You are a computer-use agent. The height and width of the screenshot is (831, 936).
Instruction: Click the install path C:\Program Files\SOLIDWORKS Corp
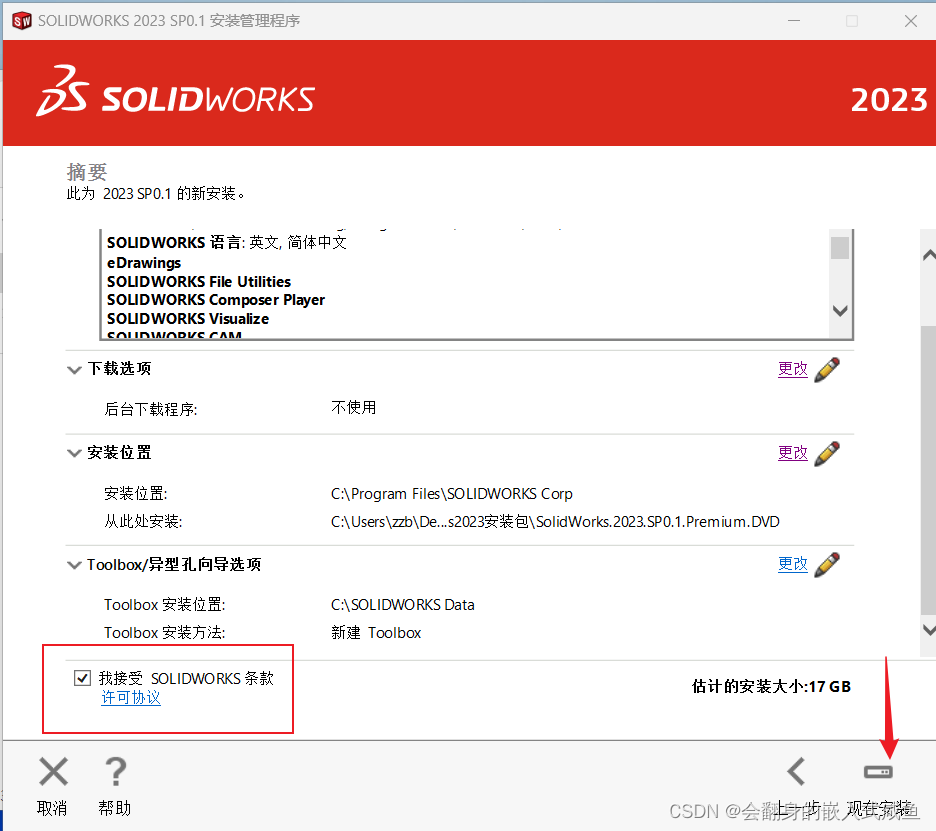(452, 494)
